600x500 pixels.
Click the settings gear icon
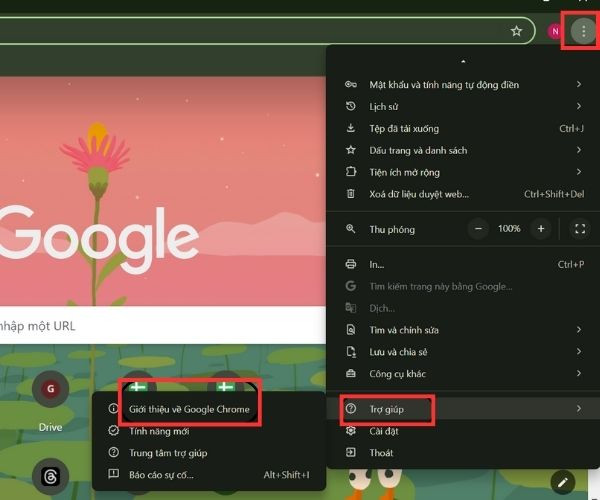point(351,431)
